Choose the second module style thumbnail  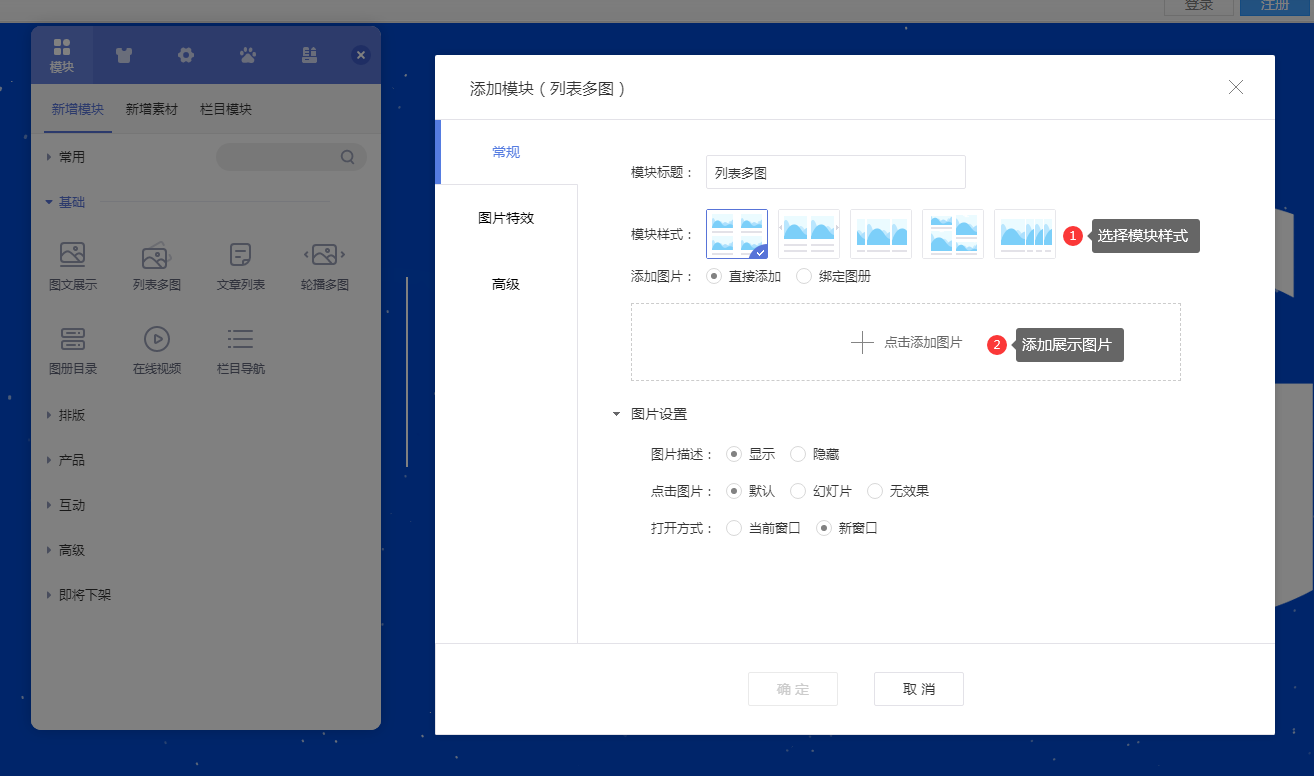(809, 234)
